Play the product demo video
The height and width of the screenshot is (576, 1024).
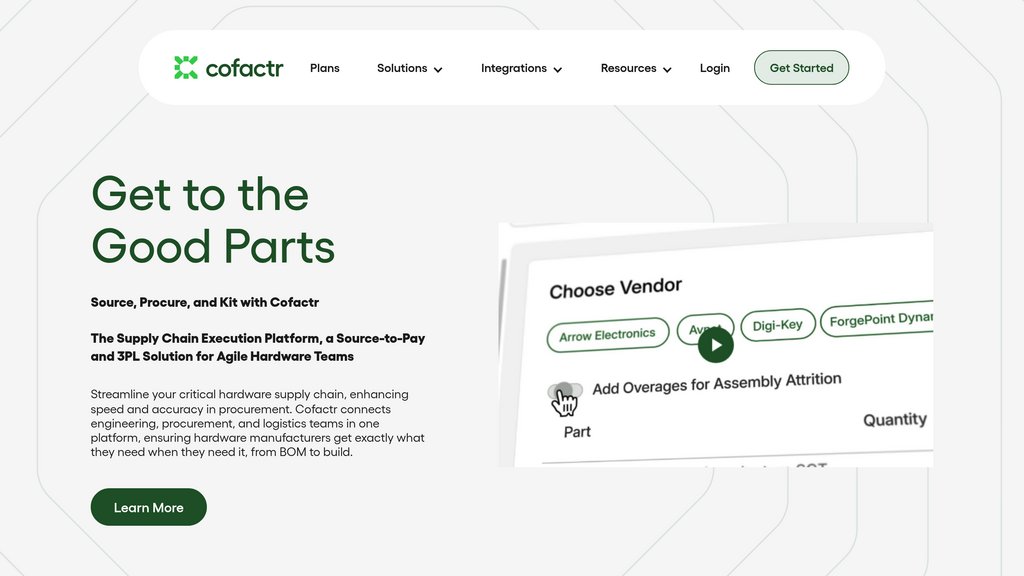715,345
